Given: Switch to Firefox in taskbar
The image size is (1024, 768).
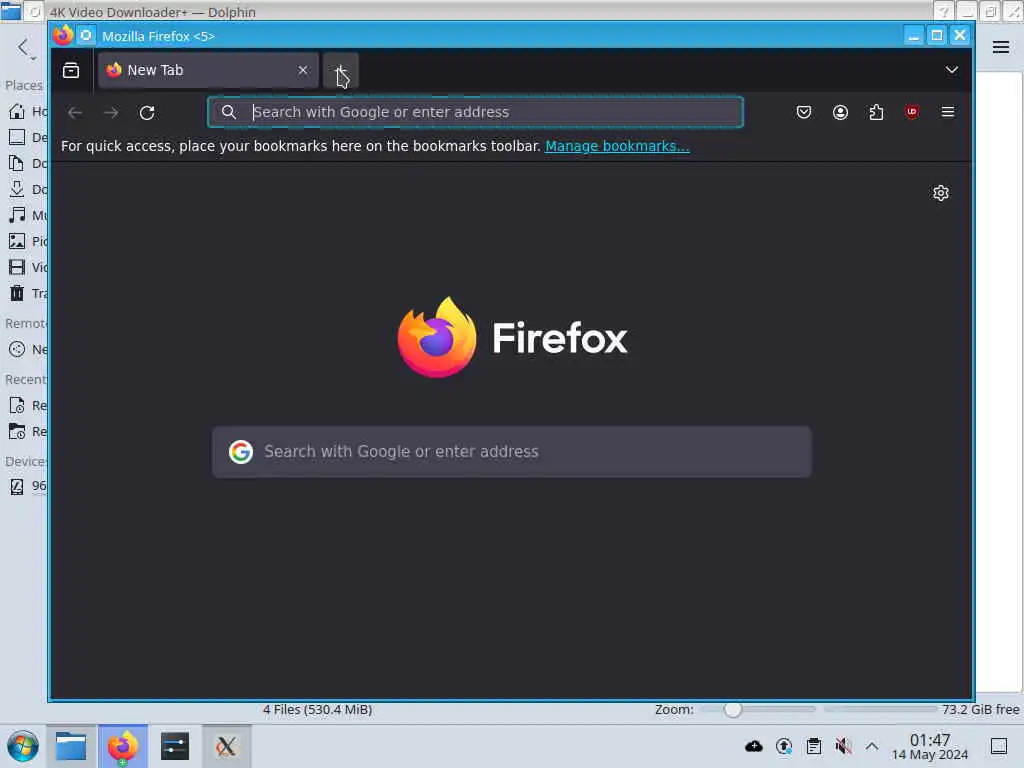Looking at the screenshot, I should tap(123, 746).
